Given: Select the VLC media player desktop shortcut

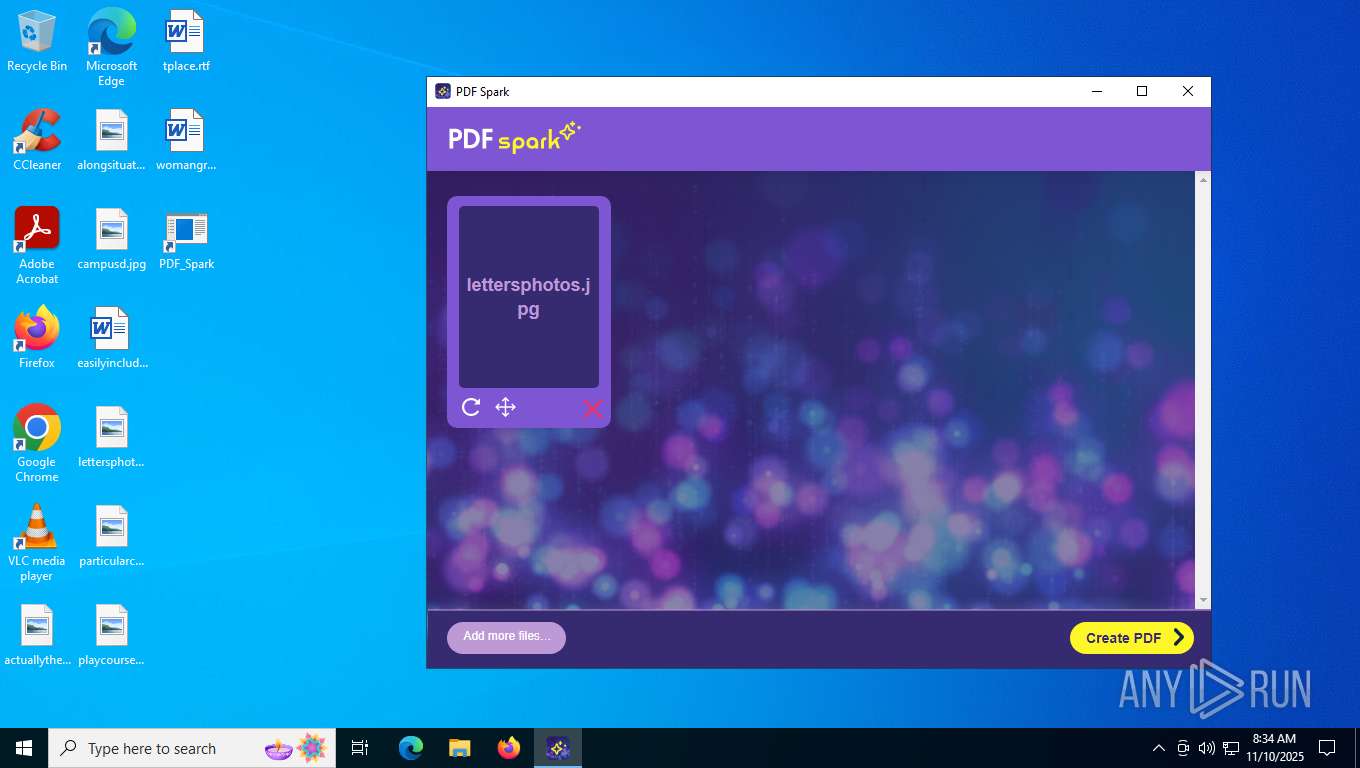Looking at the screenshot, I should [37, 543].
